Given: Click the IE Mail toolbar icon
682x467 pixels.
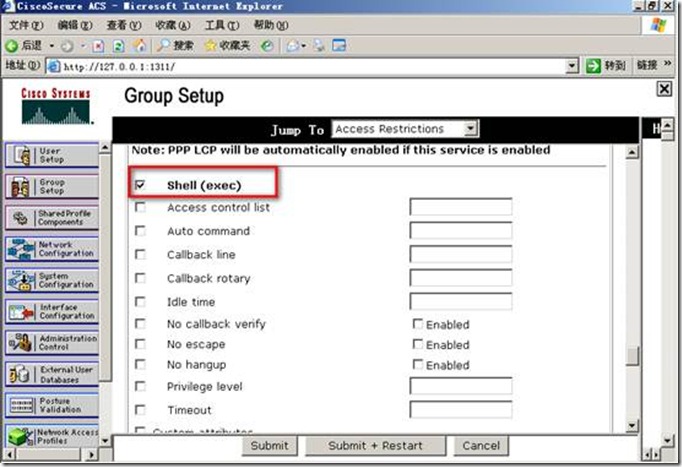Looking at the screenshot, I should click(293, 46).
